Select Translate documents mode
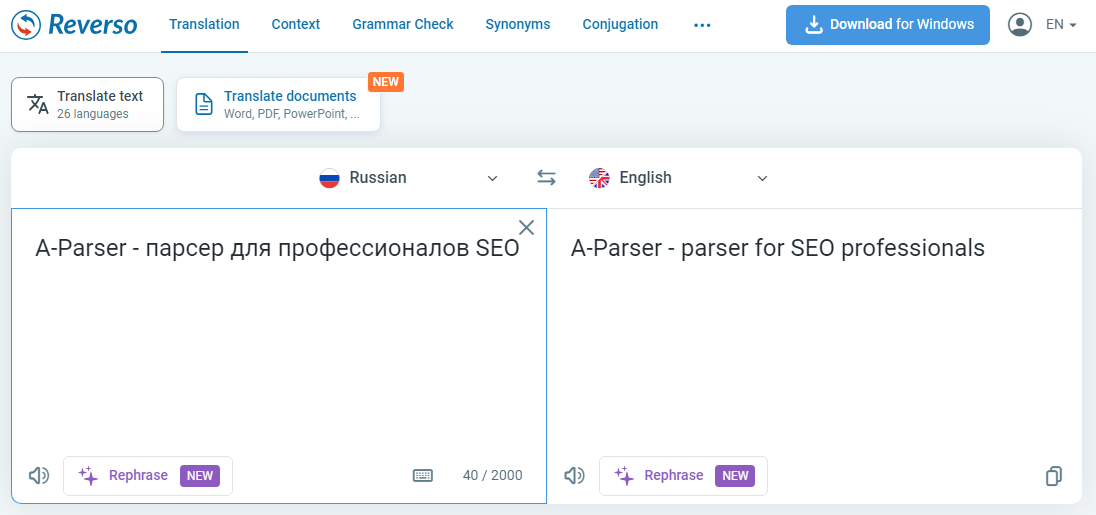 (278, 104)
